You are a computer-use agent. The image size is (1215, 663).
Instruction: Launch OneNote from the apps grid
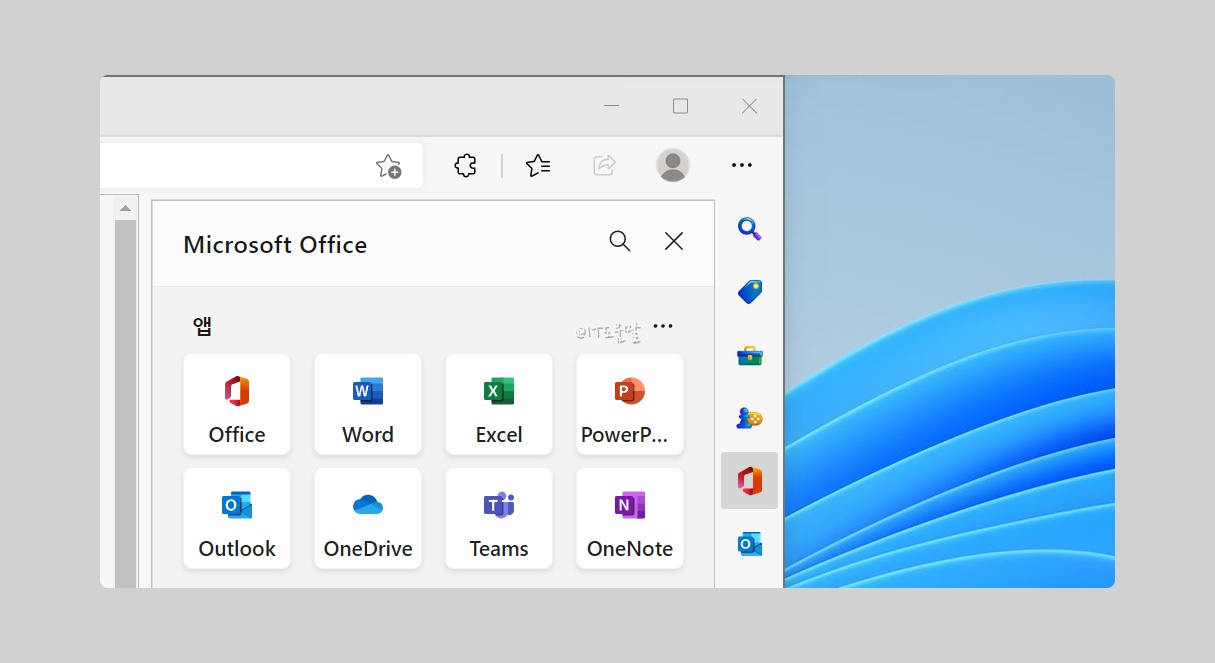(630, 518)
